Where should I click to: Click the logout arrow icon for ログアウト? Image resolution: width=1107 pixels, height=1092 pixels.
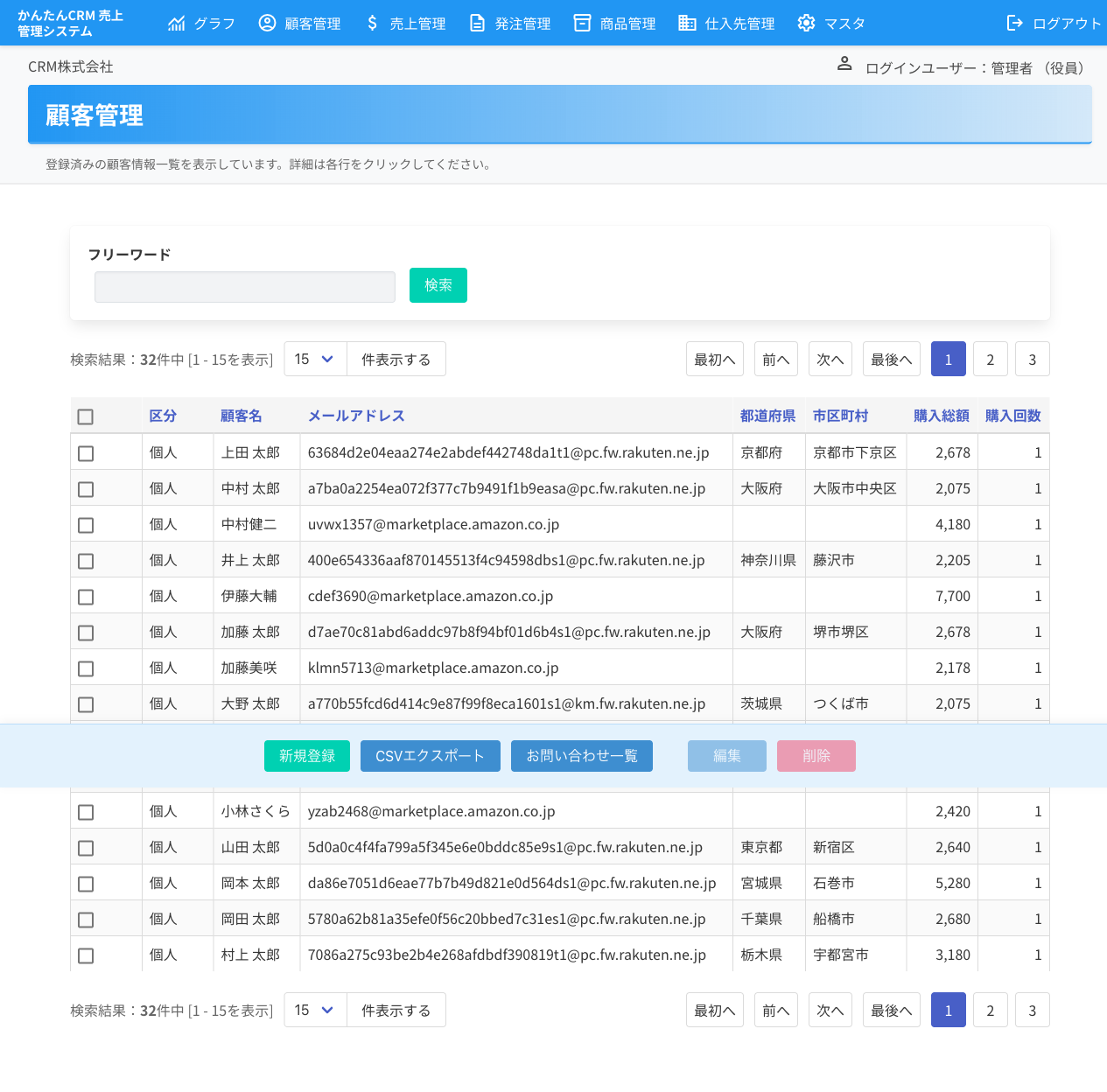point(1016,23)
